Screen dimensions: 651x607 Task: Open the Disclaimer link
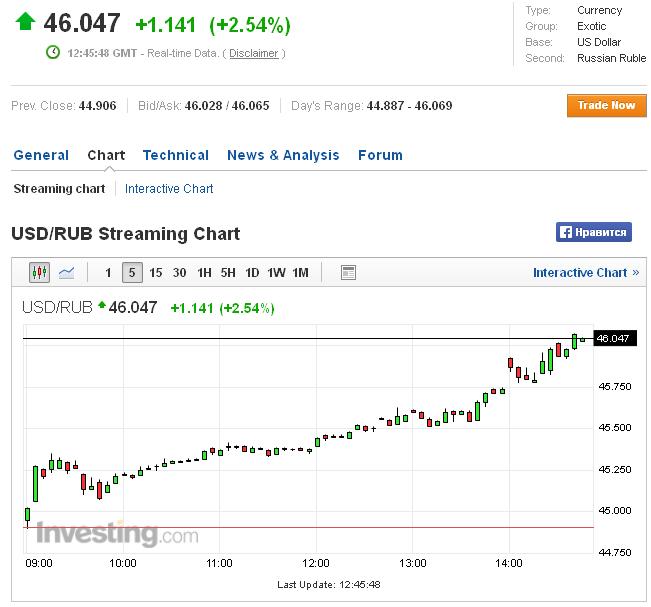(253, 54)
